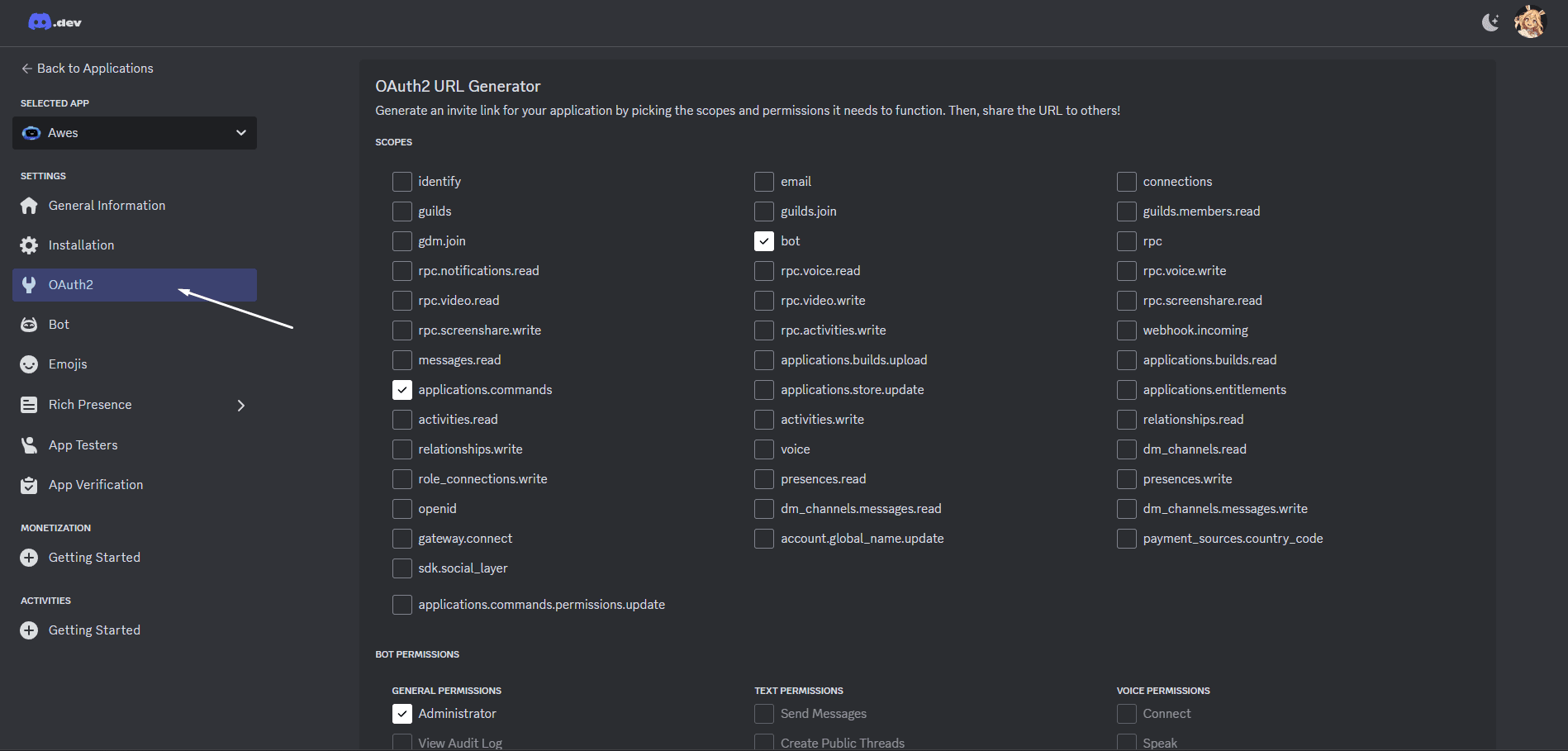This screenshot has width=1568, height=751.
Task: Click the Monetization Getting Started plus icon
Action: pyautogui.click(x=29, y=558)
